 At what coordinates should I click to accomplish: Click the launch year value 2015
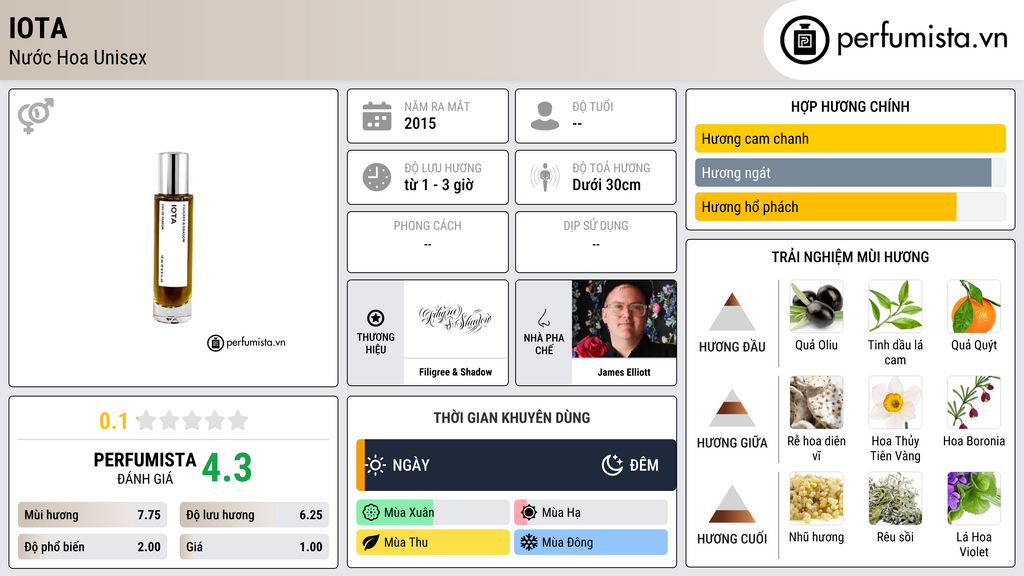click(420, 123)
